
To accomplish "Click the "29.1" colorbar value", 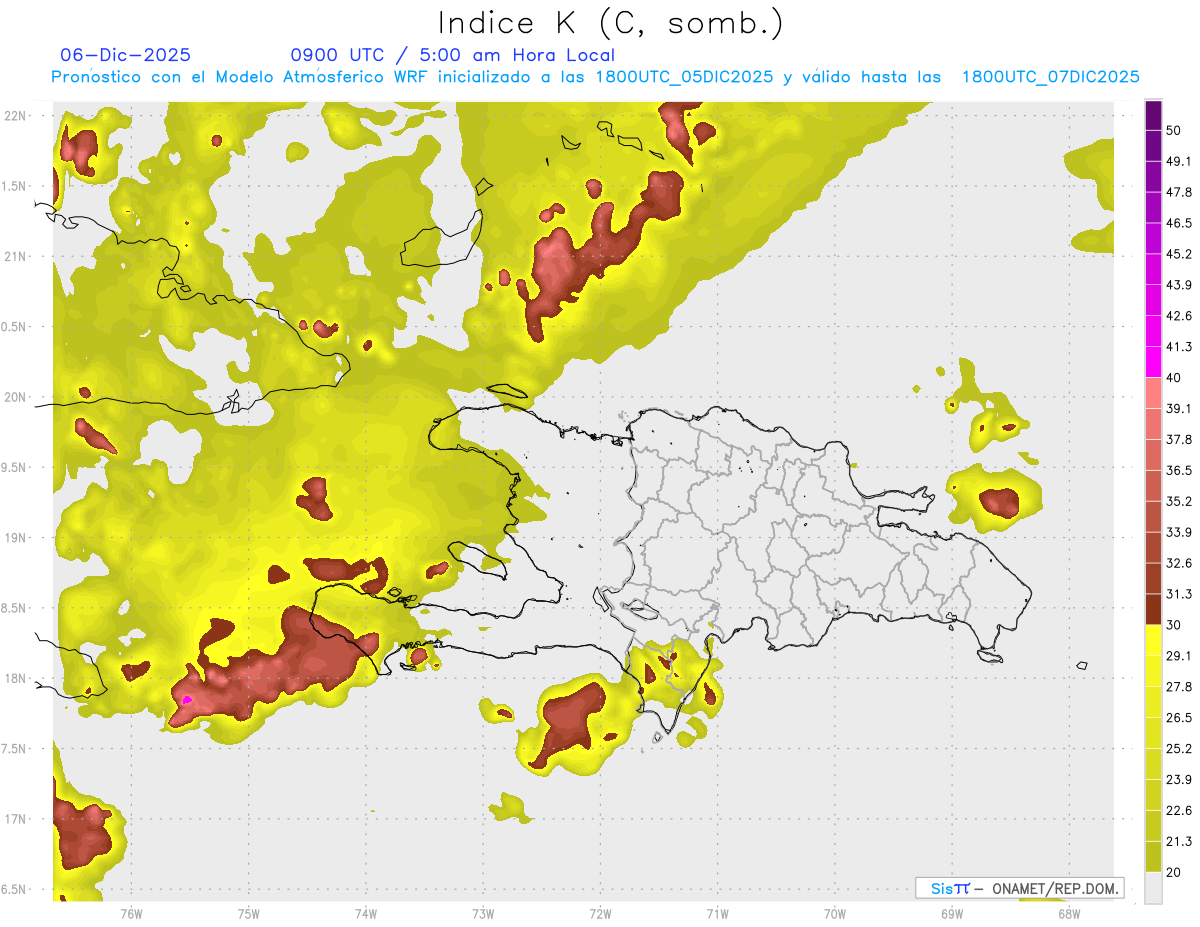I will coord(1179,656).
